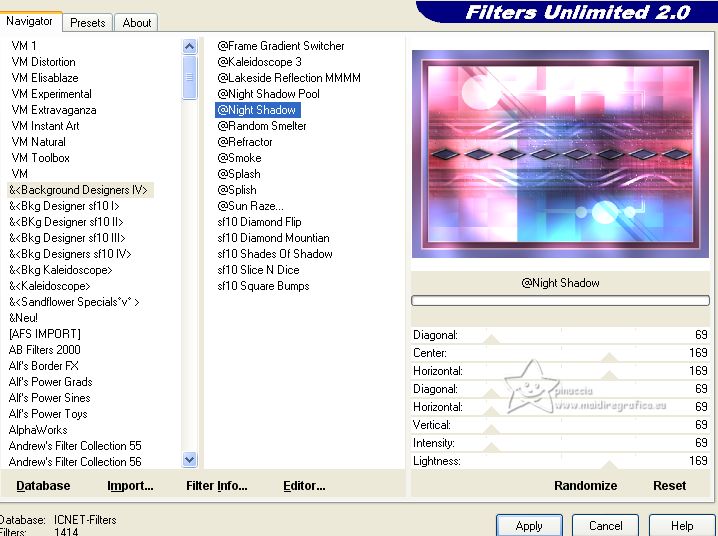This screenshot has height=536, width=718.
Task: Click Randomize settings
Action: pyautogui.click(x=585, y=486)
